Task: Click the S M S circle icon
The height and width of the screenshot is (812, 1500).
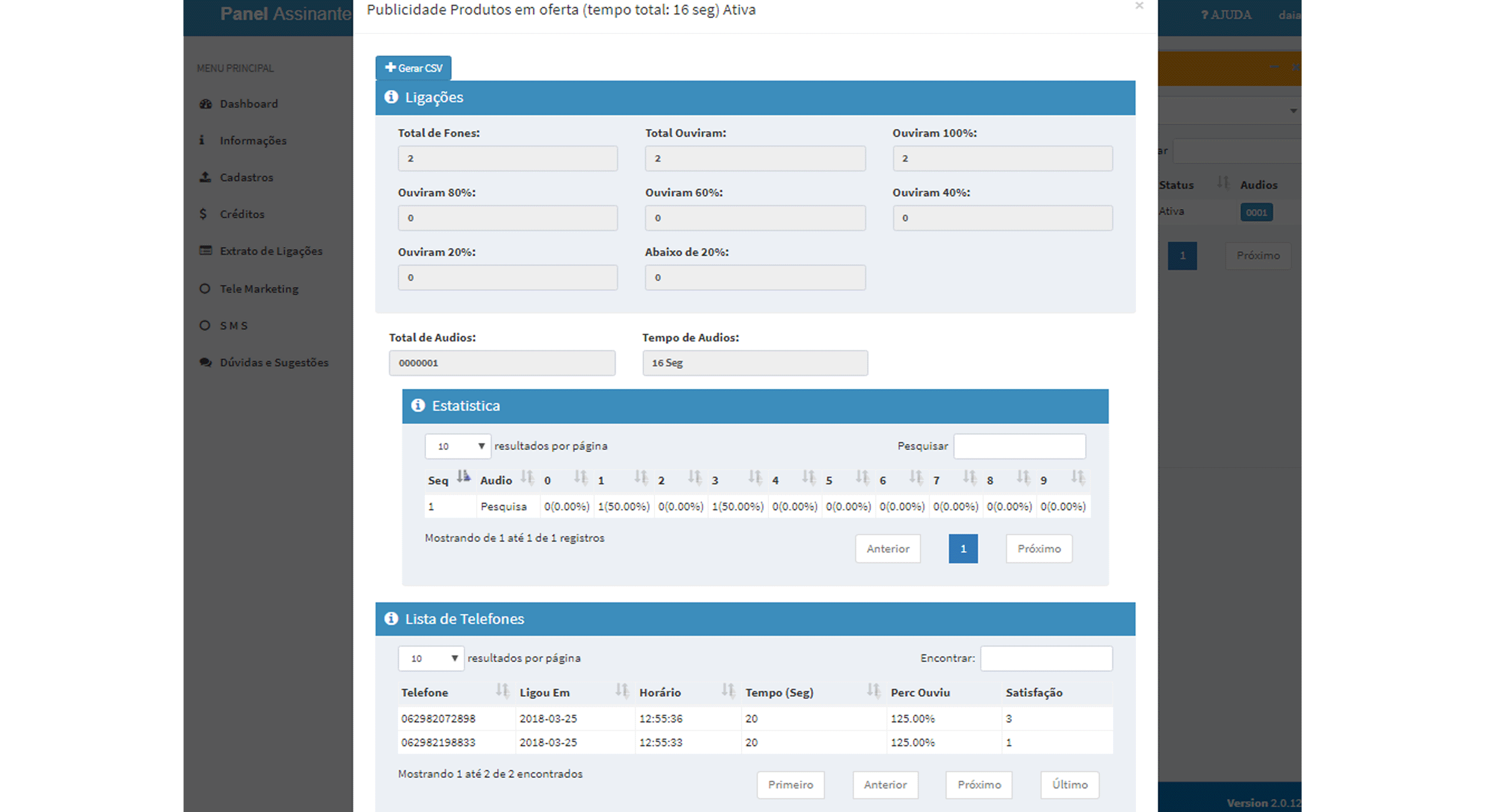Action: pyautogui.click(x=205, y=325)
